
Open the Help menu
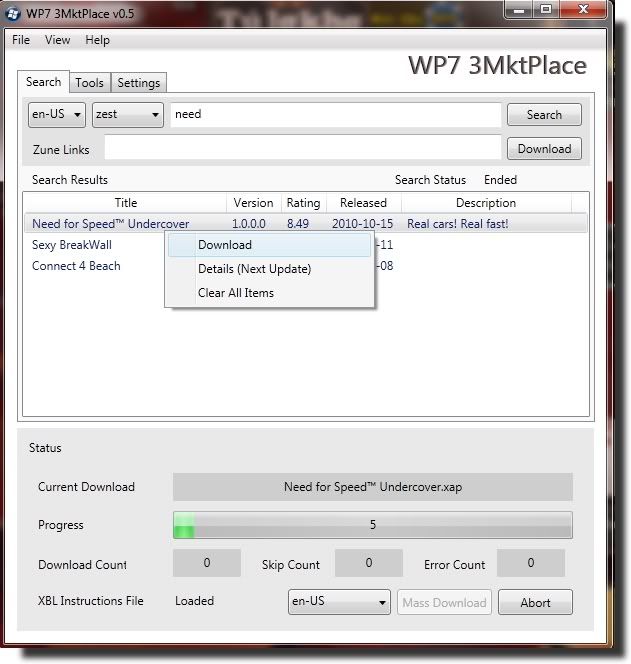click(x=97, y=40)
